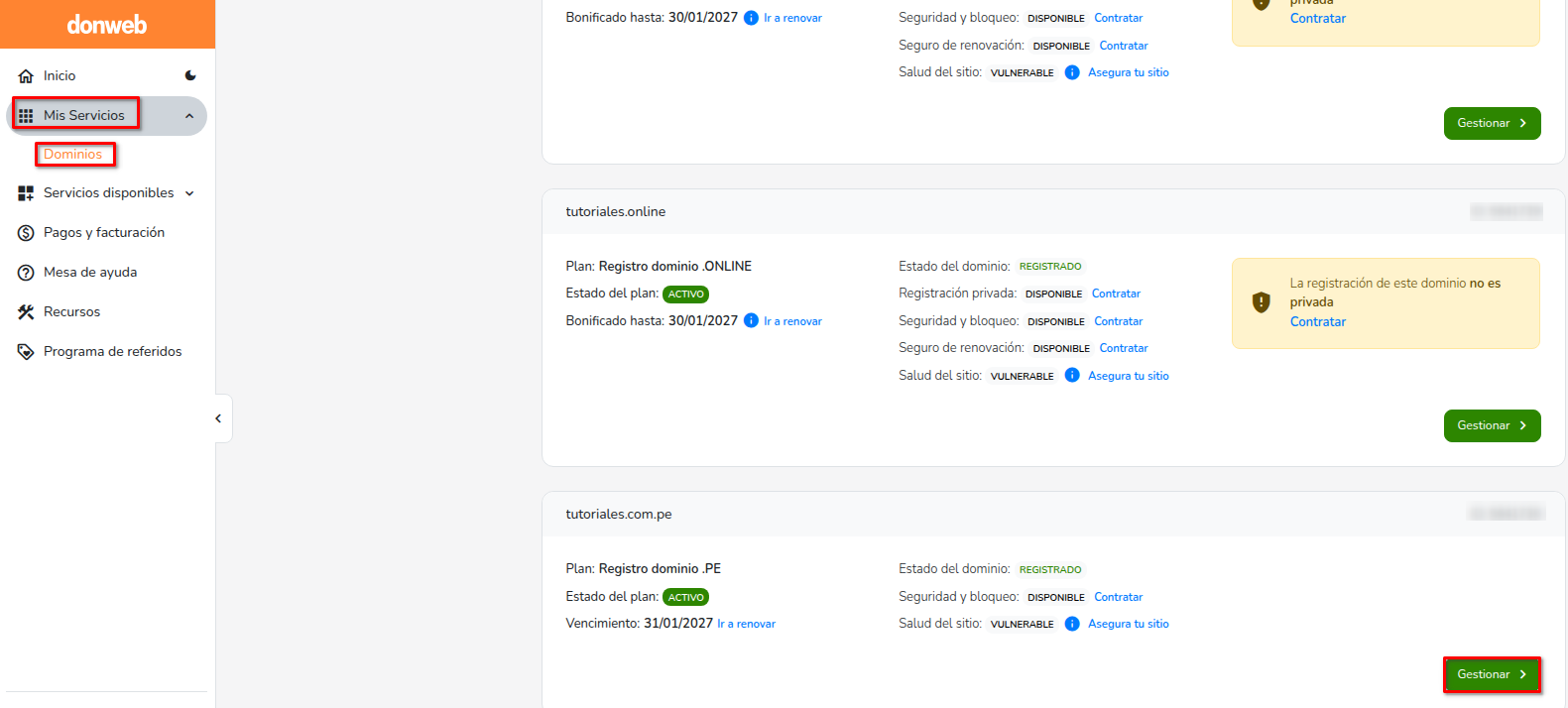Viewport: 1568px width, 708px height.
Task: Click the Programa de referidos tag icon
Action: click(x=26, y=352)
